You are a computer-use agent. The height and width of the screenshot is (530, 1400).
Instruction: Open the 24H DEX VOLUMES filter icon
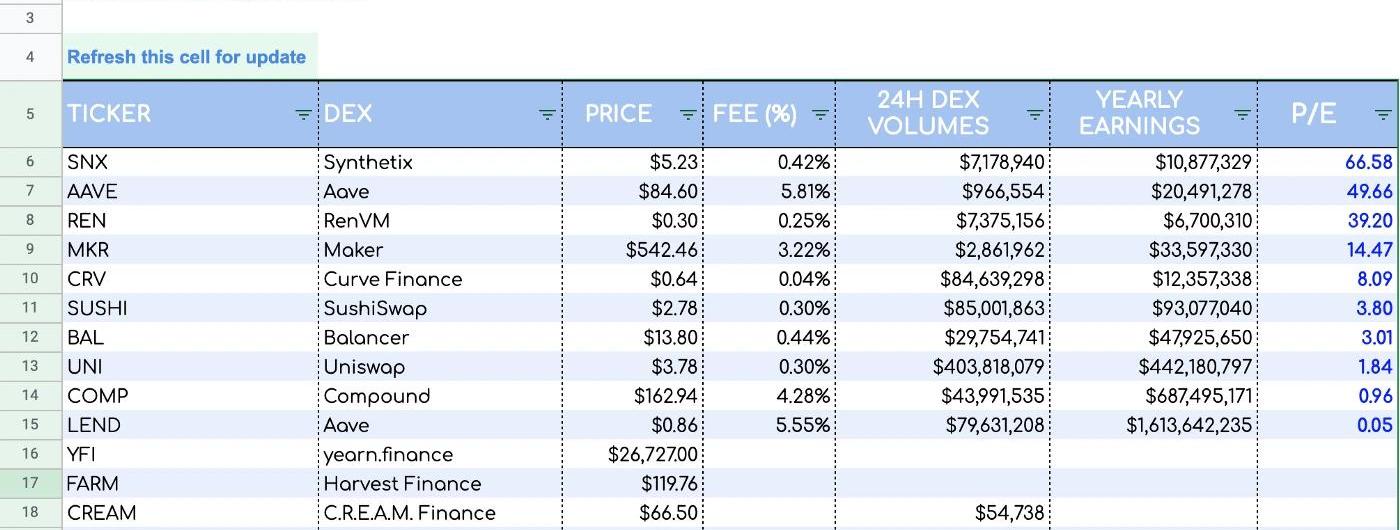(1035, 115)
